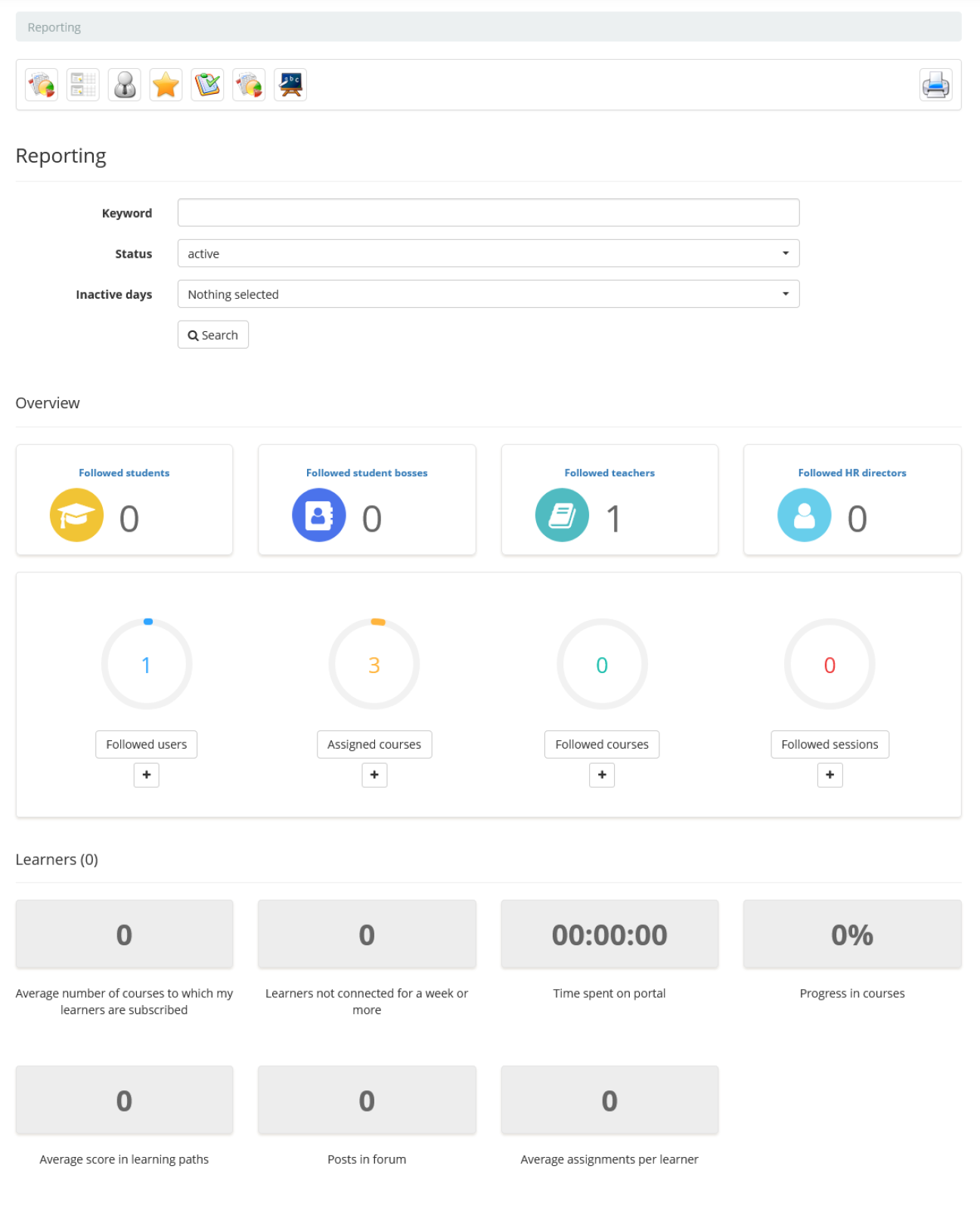Click the teal book icon
980x1225 pixels.
click(x=562, y=515)
